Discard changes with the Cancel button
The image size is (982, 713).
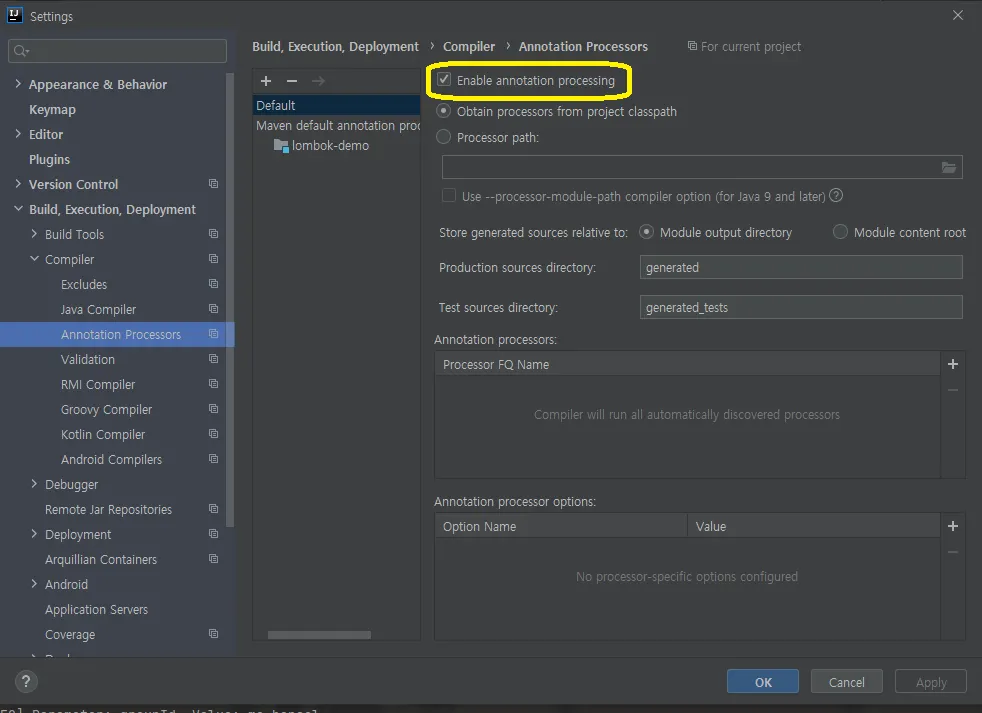click(x=846, y=682)
